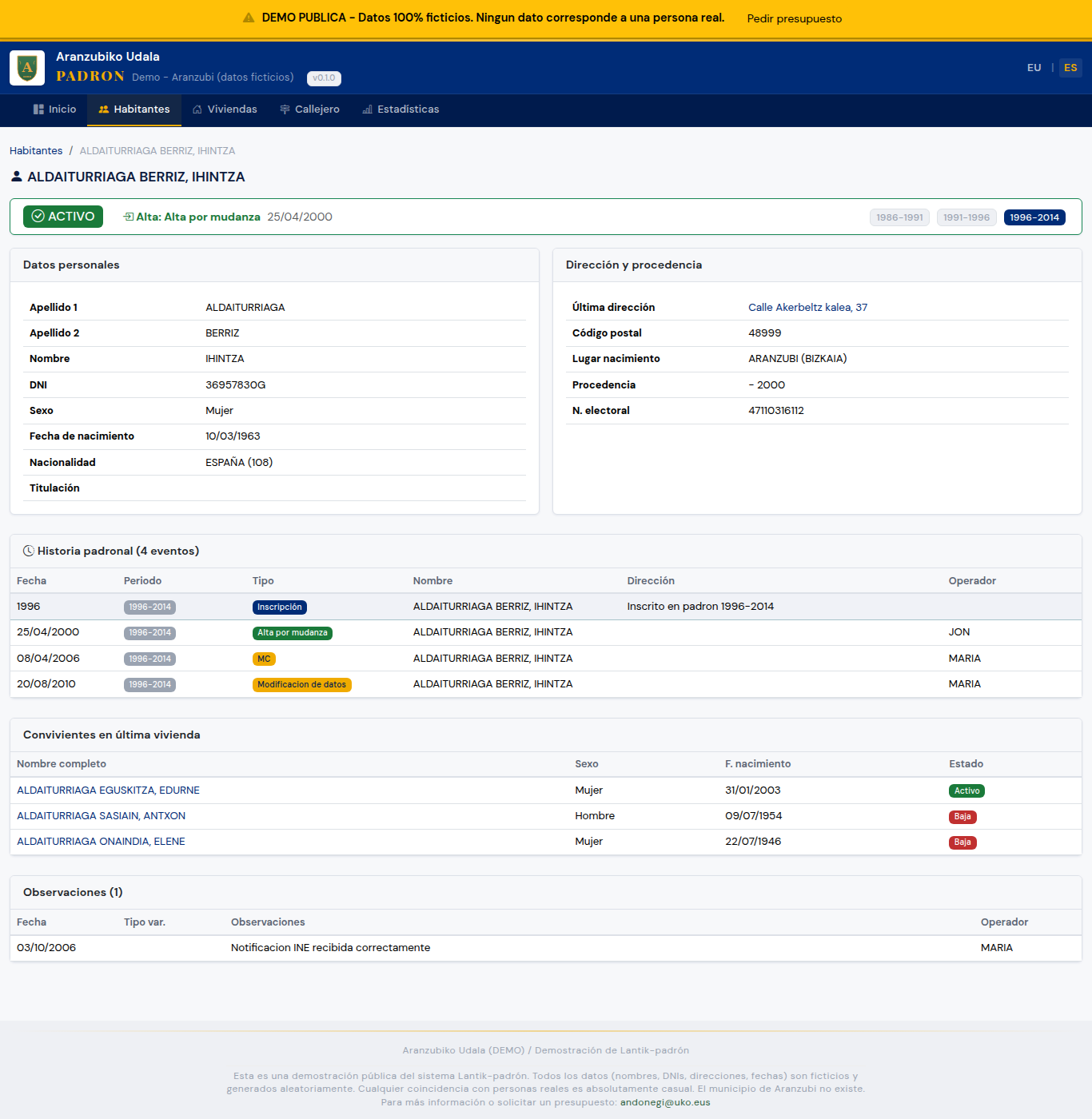
Task: Open Calle Akerbeltz kalea, 37 address link
Action: (x=807, y=307)
